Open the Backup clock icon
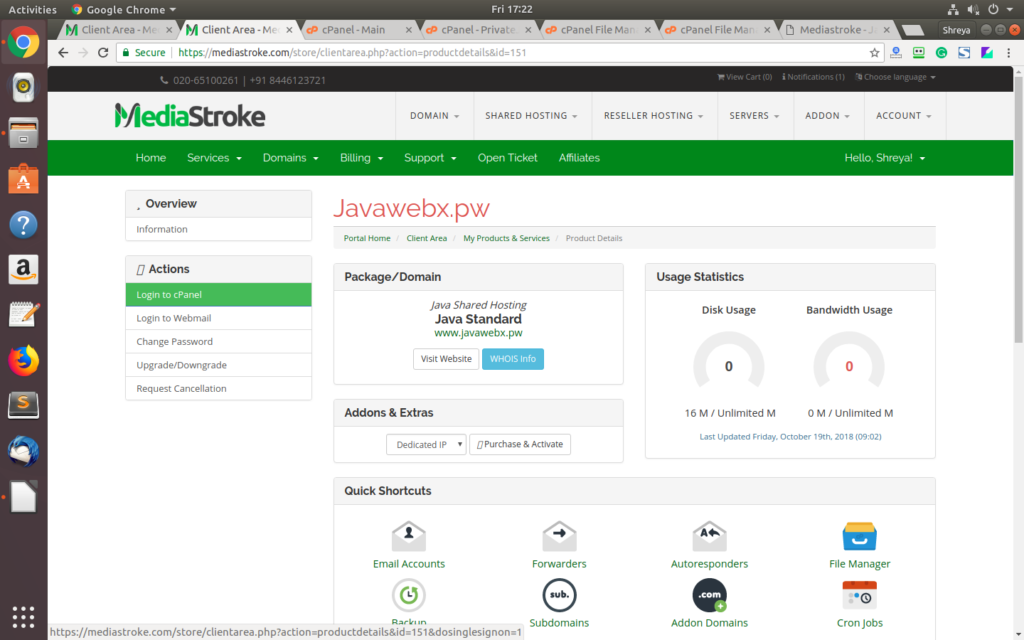 (x=408, y=595)
